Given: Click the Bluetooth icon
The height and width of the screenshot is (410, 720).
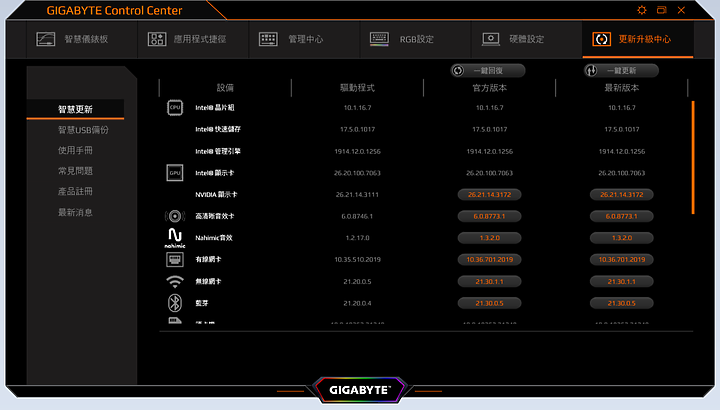Looking at the screenshot, I should pyautogui.click(x=175, y=303).
